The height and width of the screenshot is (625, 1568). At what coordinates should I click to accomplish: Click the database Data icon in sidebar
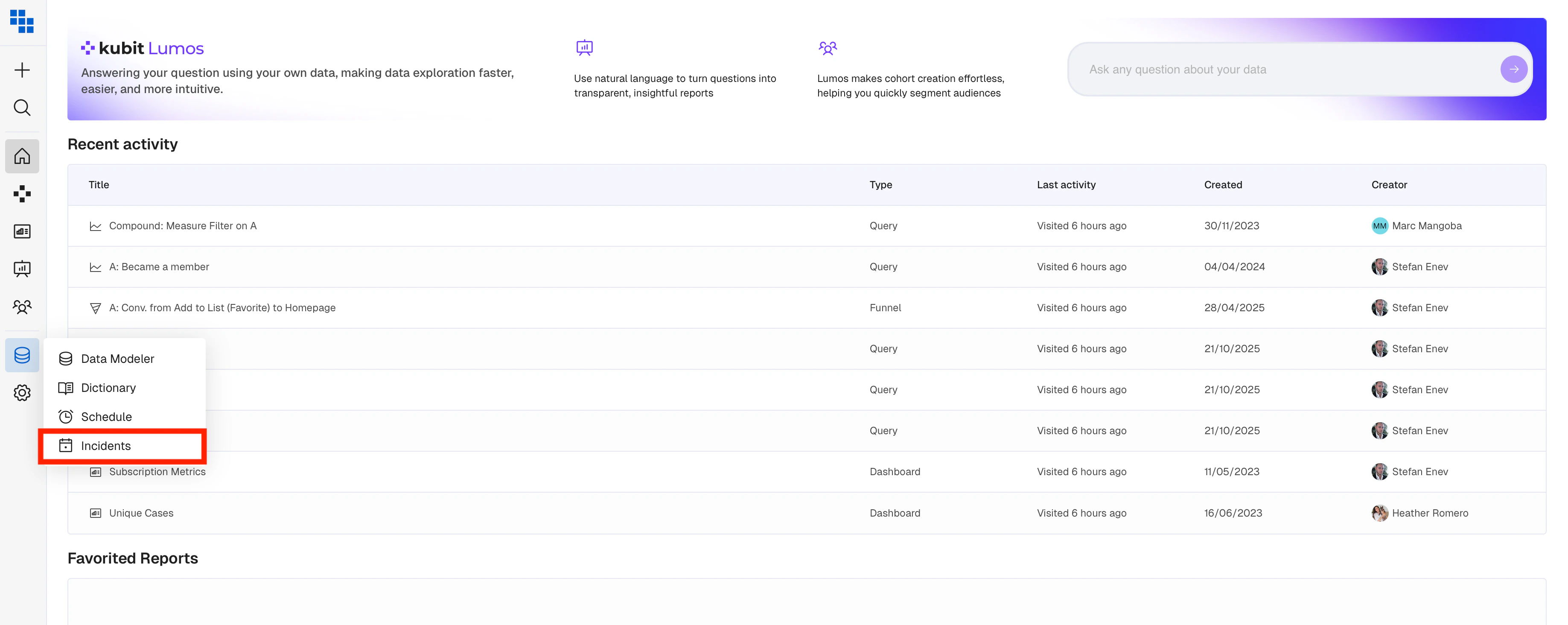(x=22, y=355)
